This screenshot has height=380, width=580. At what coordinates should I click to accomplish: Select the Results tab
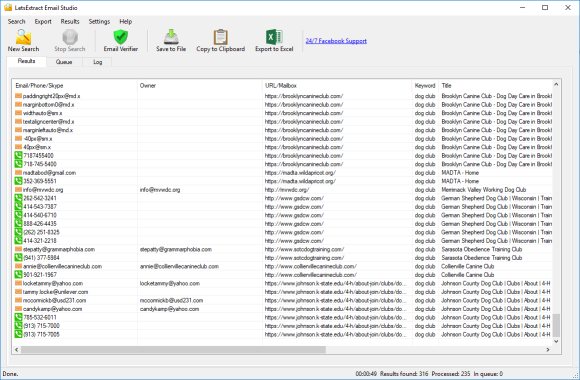point(26,61)
